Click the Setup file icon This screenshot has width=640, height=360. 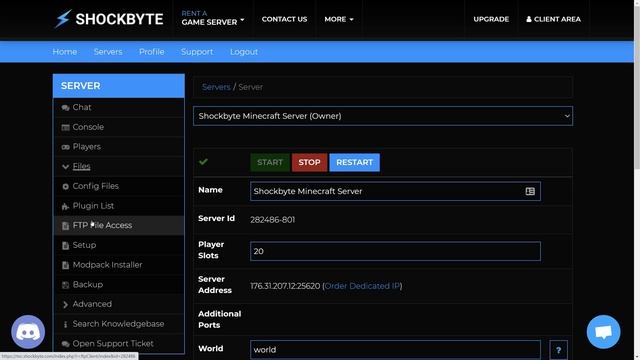65,245
